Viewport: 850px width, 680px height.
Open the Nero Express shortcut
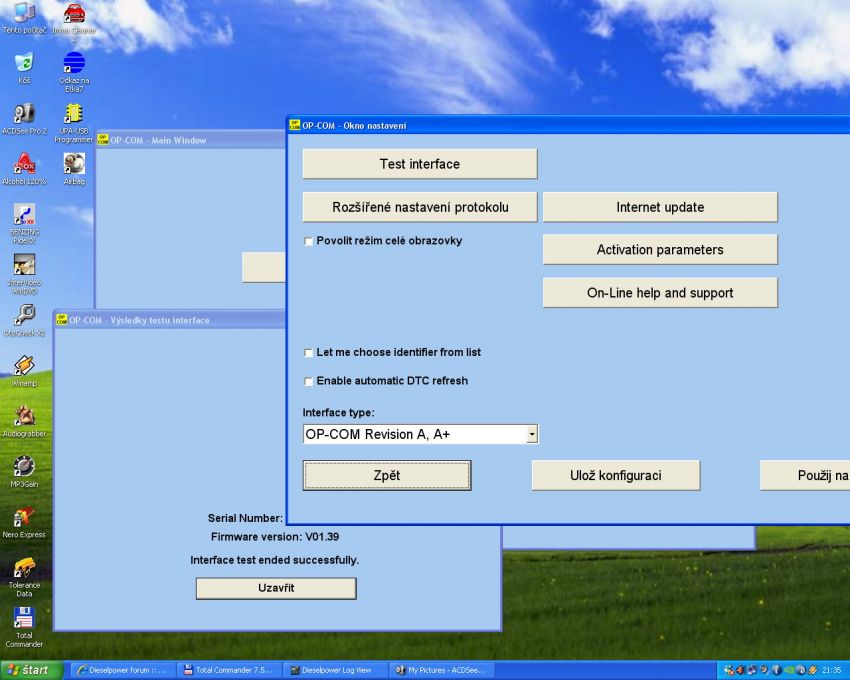[24, 522]
